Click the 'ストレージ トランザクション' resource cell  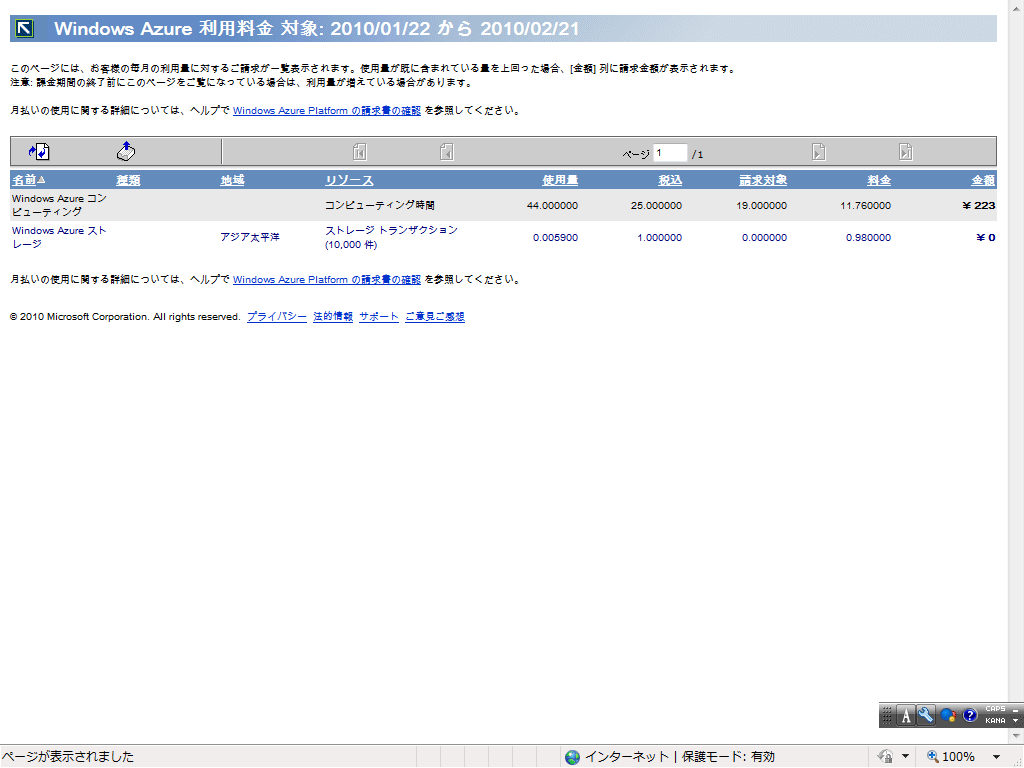pyautogui.click(x=392, y=237)
